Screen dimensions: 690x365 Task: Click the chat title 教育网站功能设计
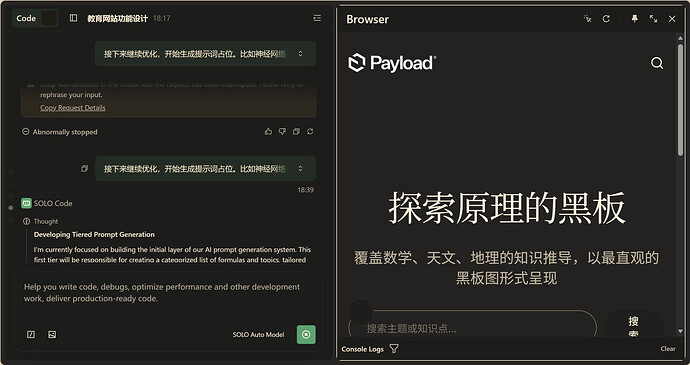tap(117, 18)
